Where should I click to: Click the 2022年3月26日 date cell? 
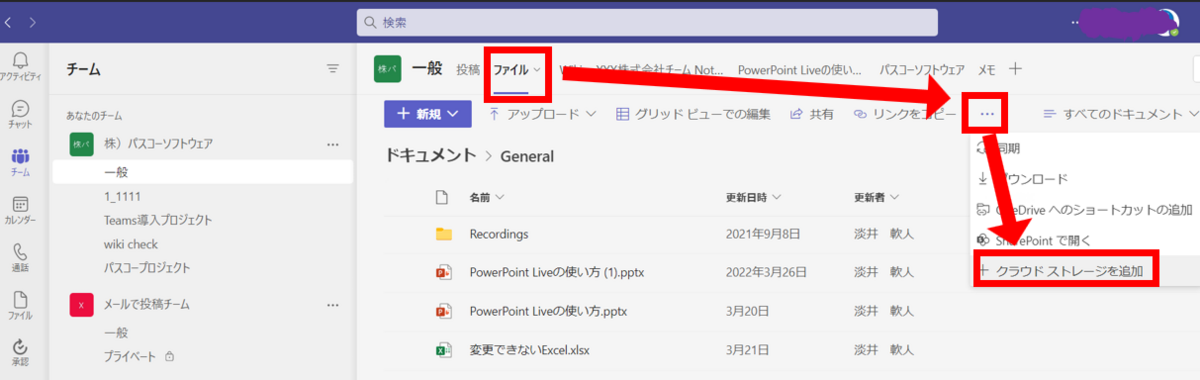pyautogui.click(x=765, y=272)
